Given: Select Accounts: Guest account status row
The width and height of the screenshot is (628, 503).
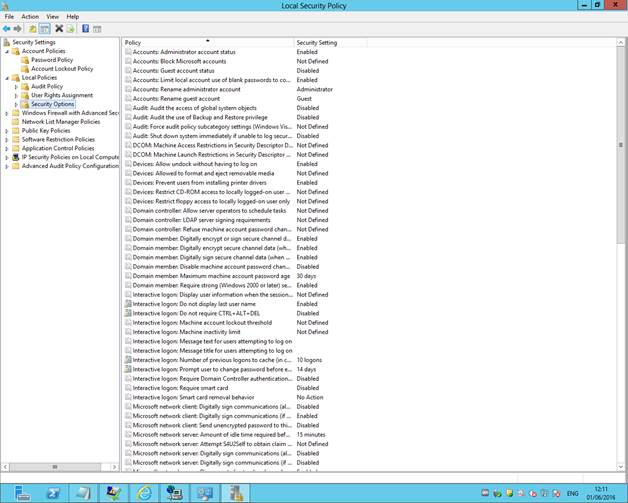Looking at the screenshot, I should pyautogui.click(x=173, y=70).
